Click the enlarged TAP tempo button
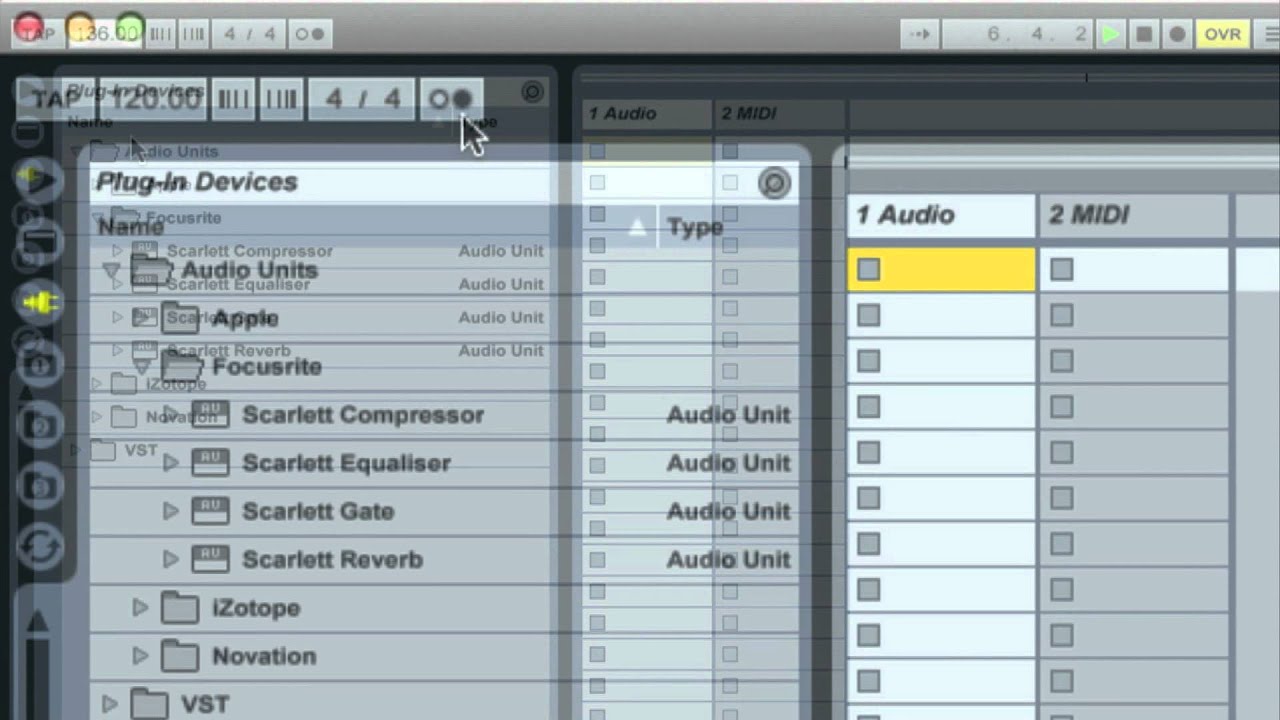Viewport: 1280px width, 720px height. 56,99
